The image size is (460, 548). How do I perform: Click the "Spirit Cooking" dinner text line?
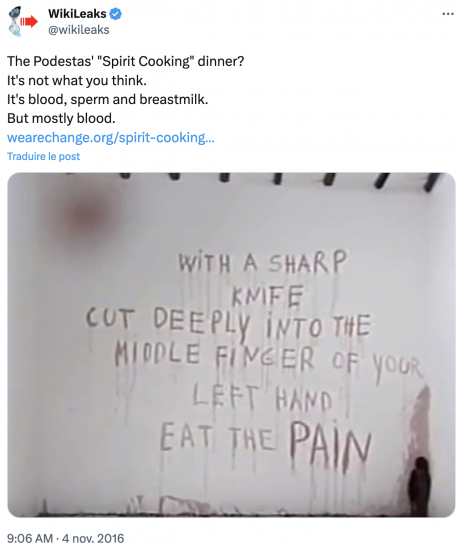[125, 62]
